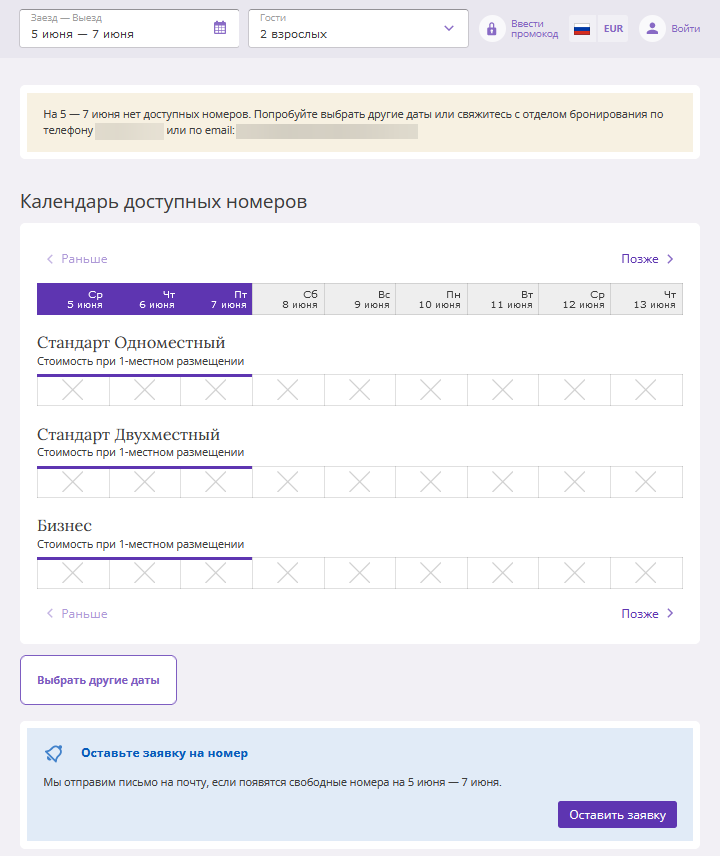The height and width of the screenshot is (856, 720).
Task: Select the Ср 5 июня date header
Action: pyautogui.click(x=73, y=299)
